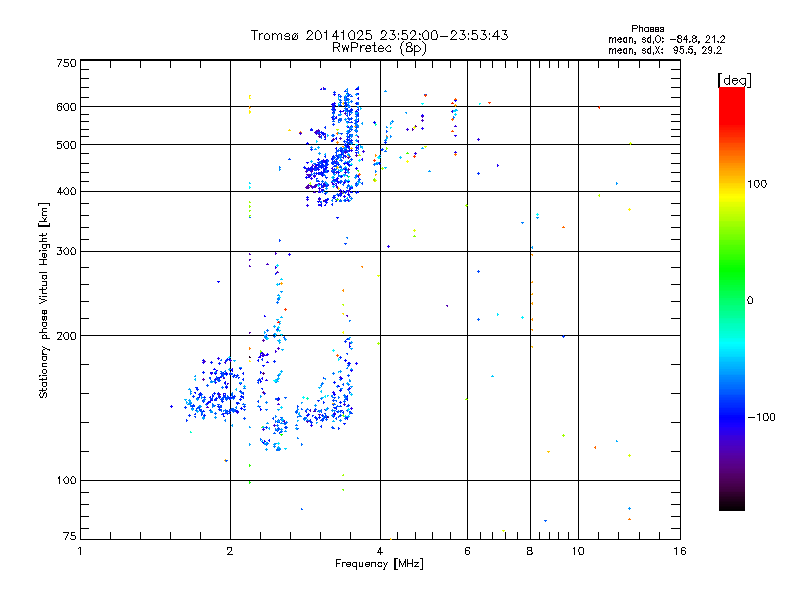Click the colorbar tick label "0"
The image size is (800, 600).
coord(750,301)
